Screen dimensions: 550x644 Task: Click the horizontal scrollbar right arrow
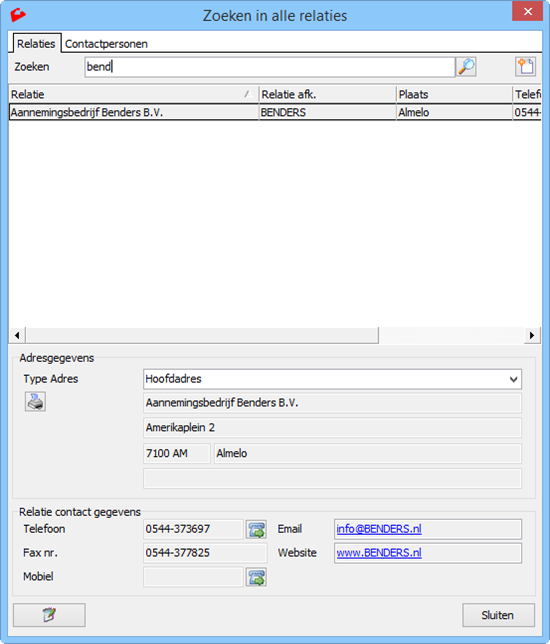[532, 335]
